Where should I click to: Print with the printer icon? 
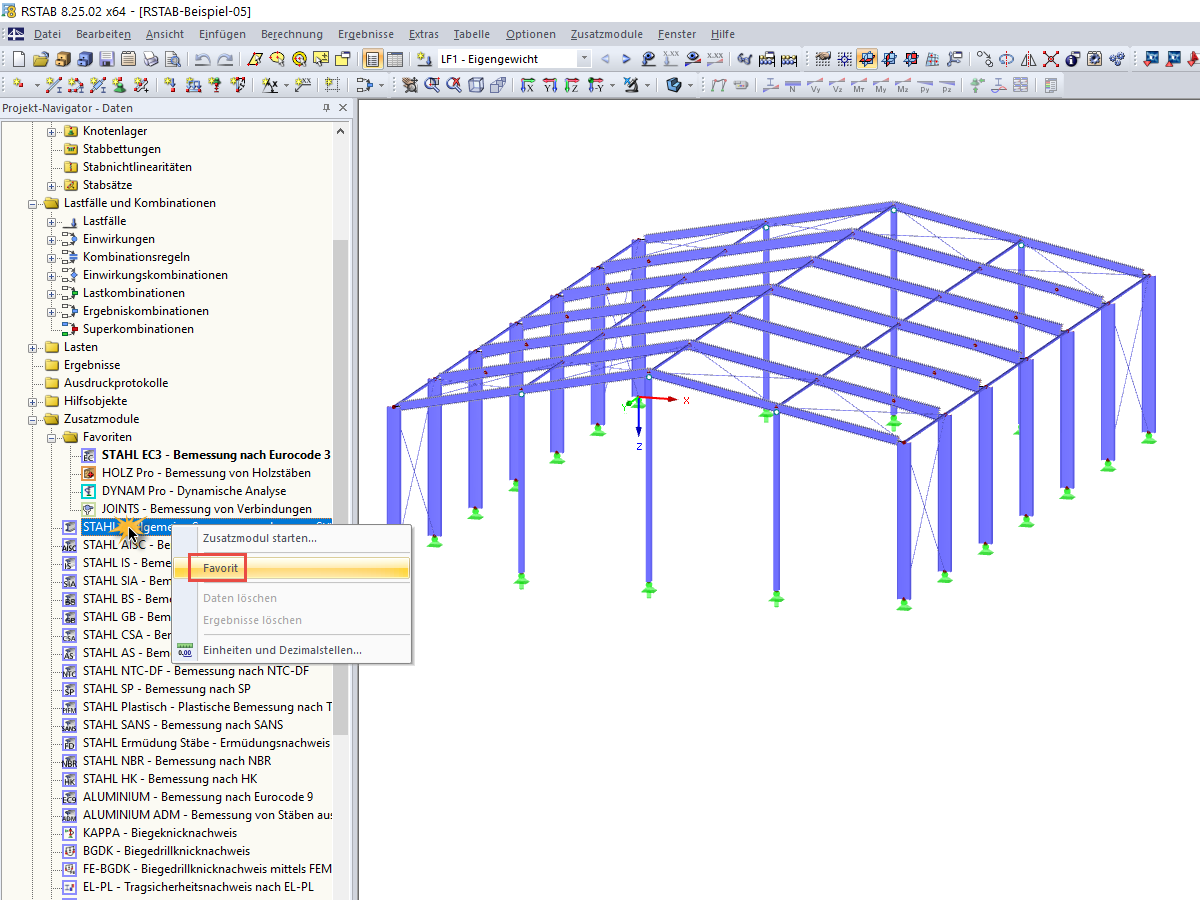click(x=151, y=59)
